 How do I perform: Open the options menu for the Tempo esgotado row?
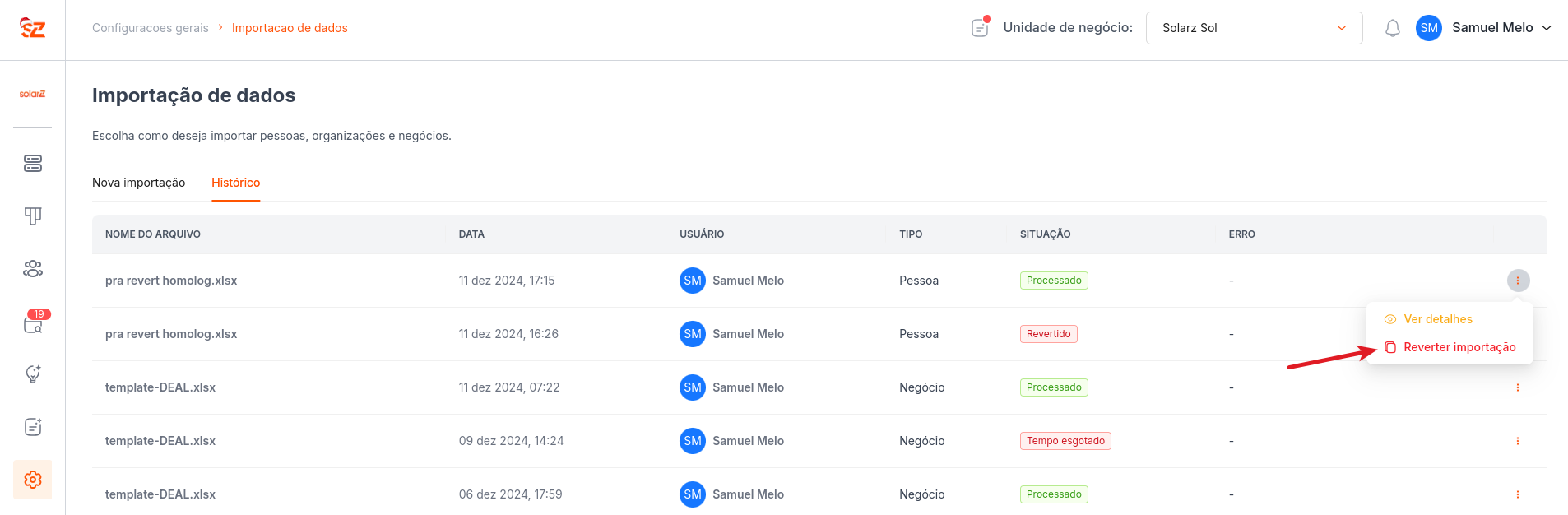coord(1518,441)
